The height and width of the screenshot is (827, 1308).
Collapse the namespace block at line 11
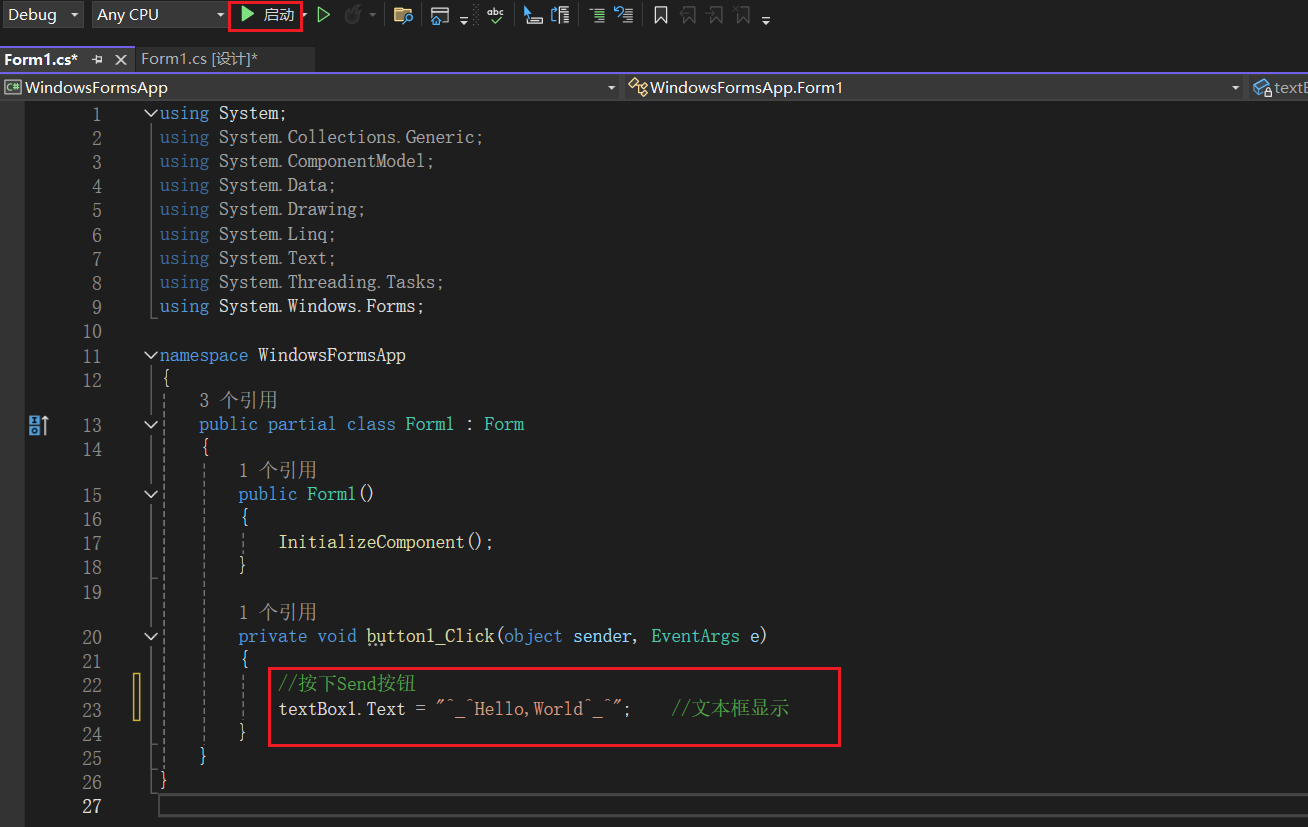[x=151, y=355]
